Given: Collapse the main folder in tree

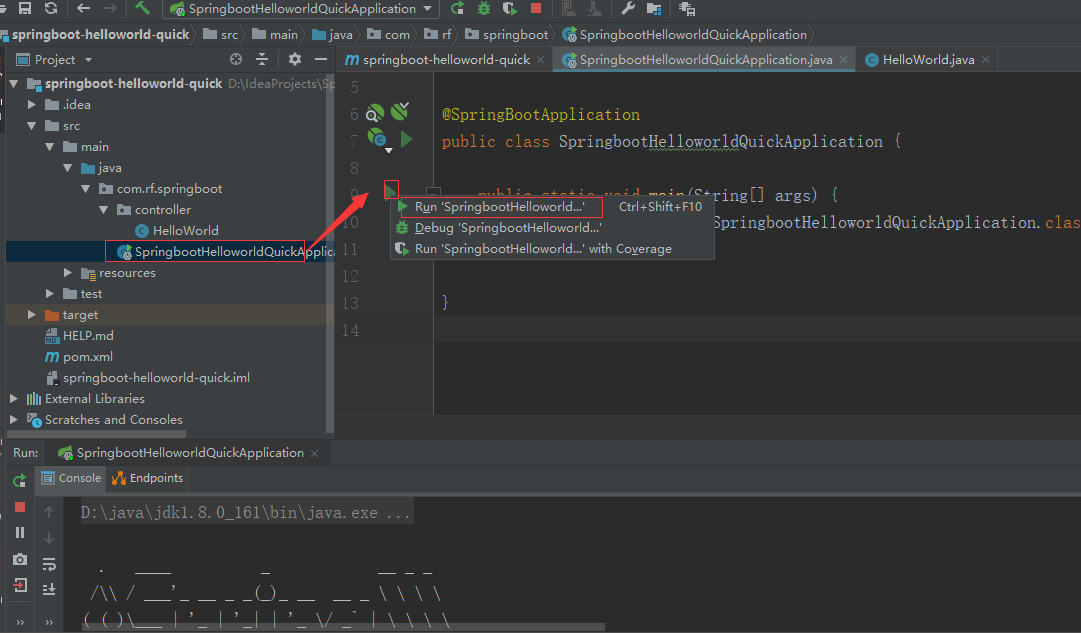Looking at the screenshot, I should point(50,147).
